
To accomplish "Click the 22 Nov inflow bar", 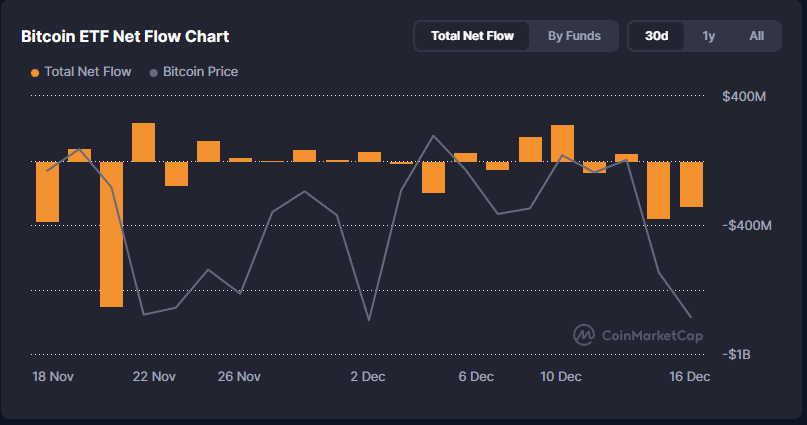I will (x=143, y=142).
